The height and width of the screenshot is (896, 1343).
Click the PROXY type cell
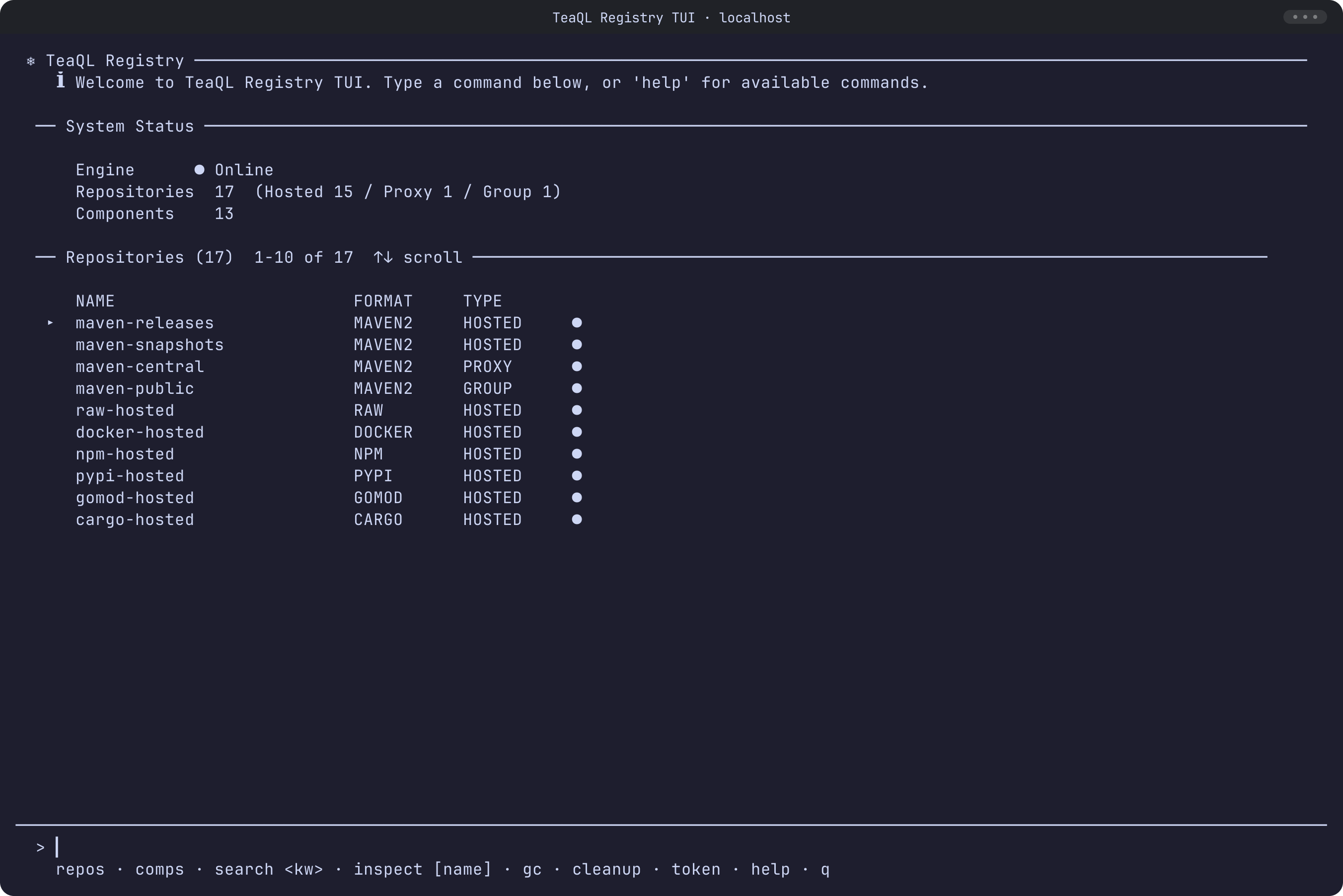click(487, 367)
